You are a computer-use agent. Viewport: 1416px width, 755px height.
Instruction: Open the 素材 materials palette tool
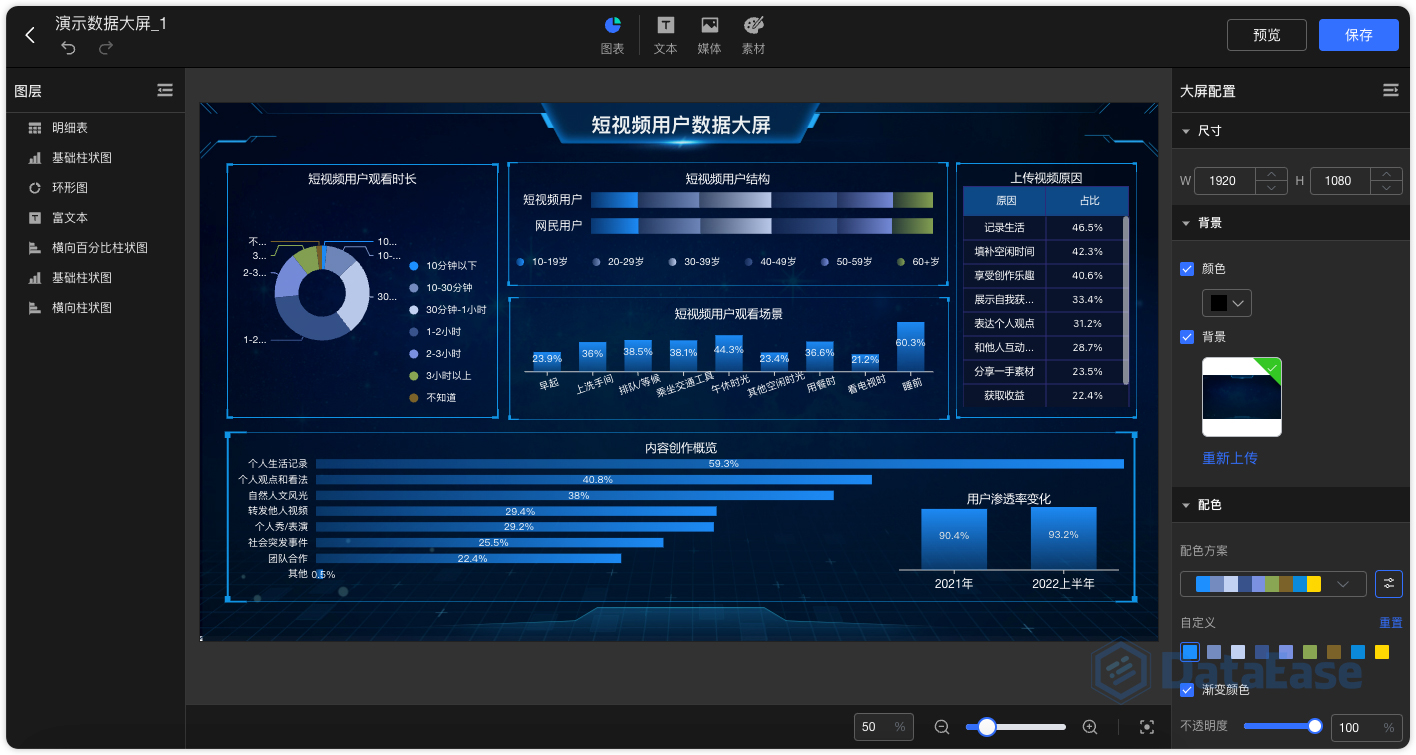[753, 35]
